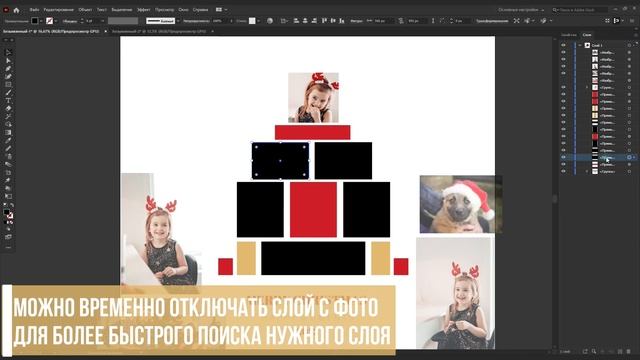640x360 pixels.
Task: Open the brush definition dropdown
Action: pyautogui.click(x=178, y=21)
